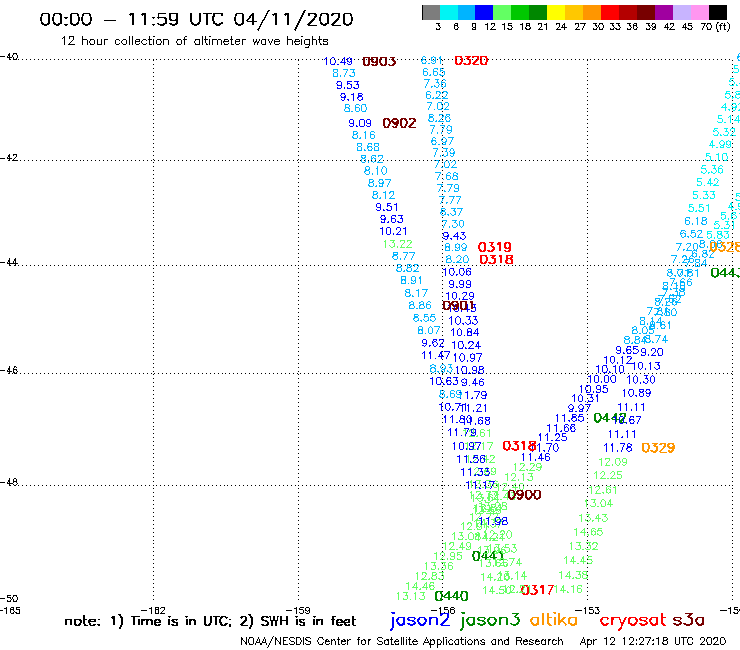Image resolution: width=740 pixels, height=650 pixels.
Task: Click the red '0320' pass time label
Action: [471, 60]
